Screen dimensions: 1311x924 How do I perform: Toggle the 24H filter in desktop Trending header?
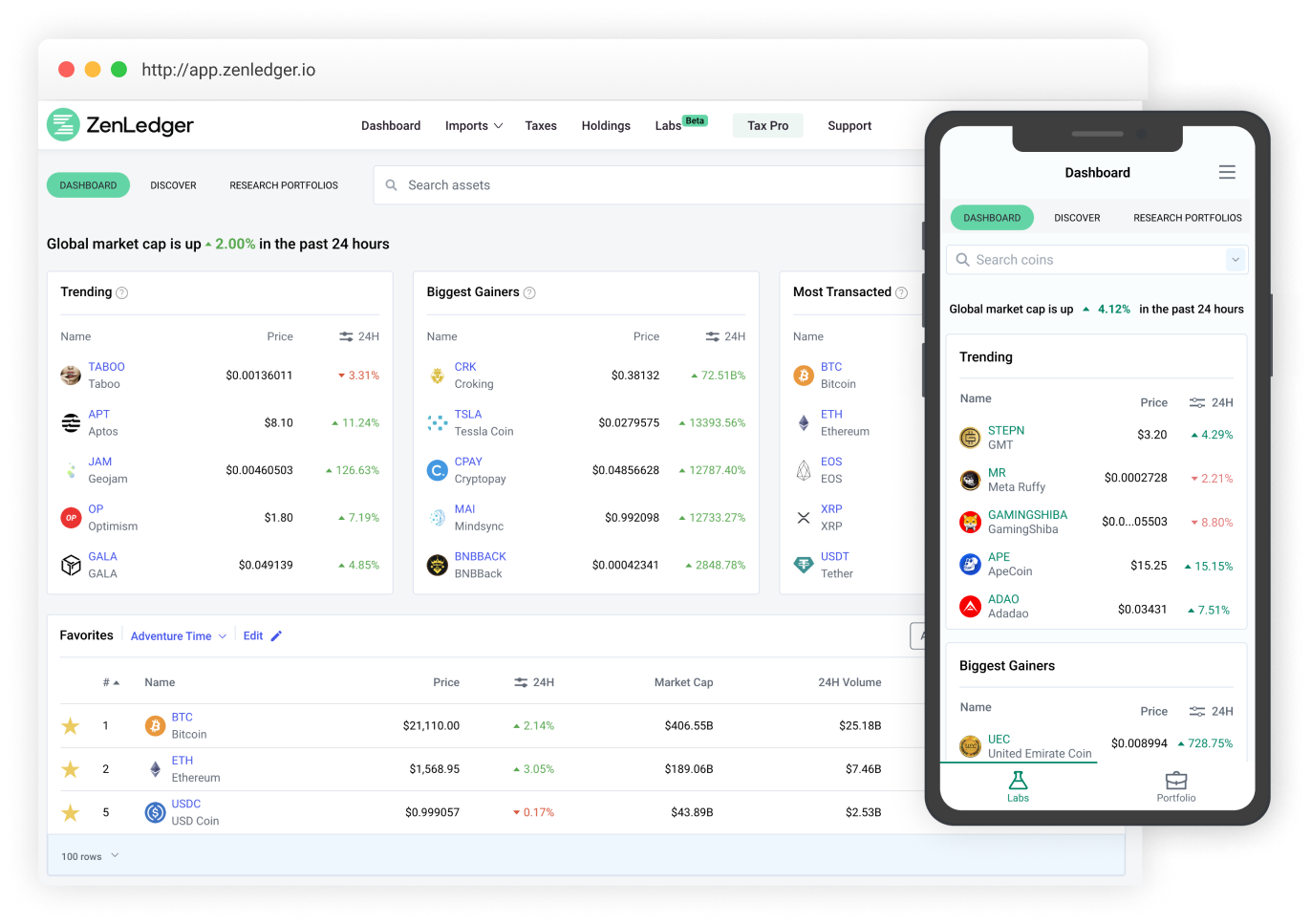tap(359, 336)
